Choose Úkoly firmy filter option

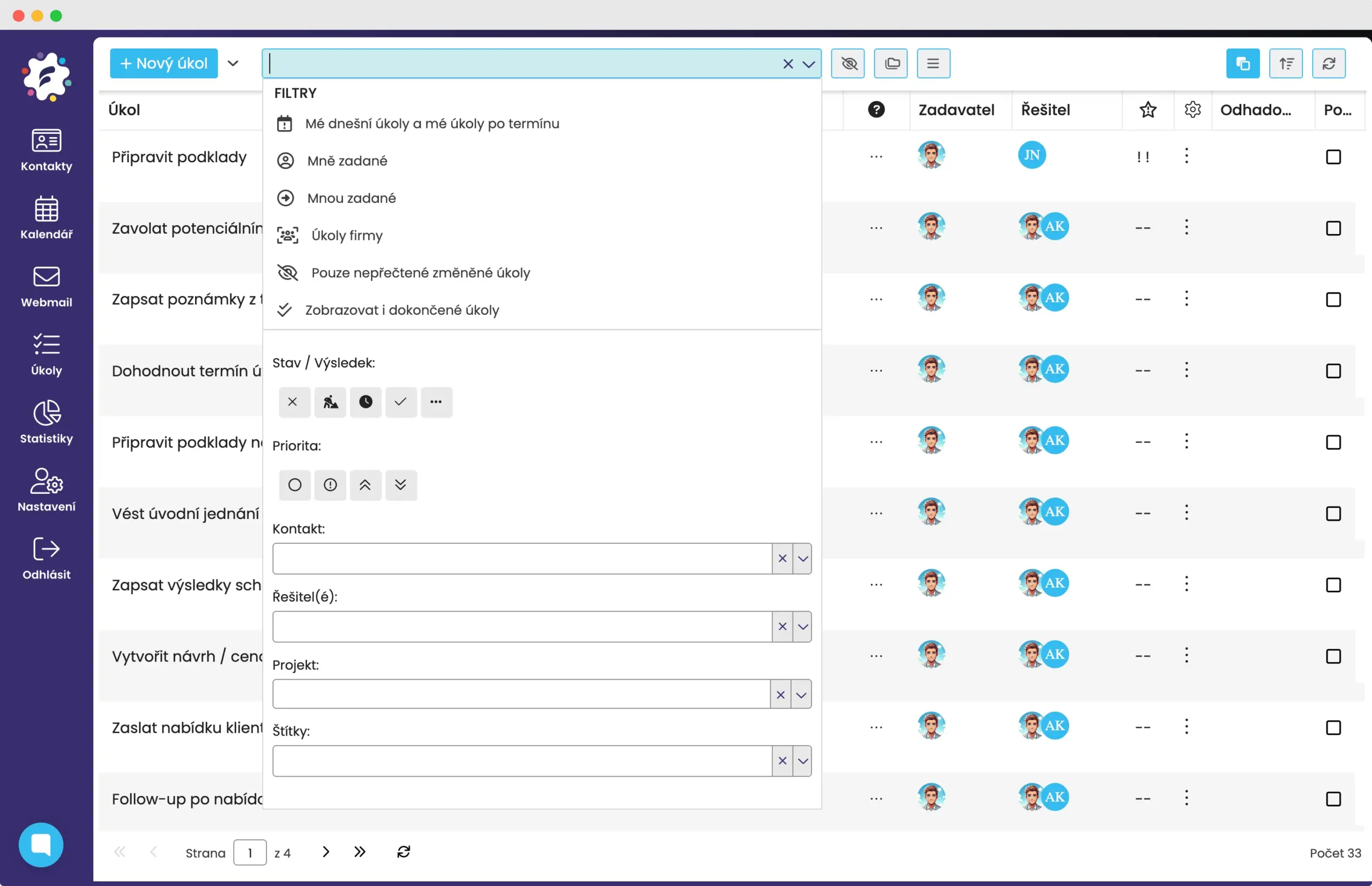pyautogui.click(x=346, y=235)
